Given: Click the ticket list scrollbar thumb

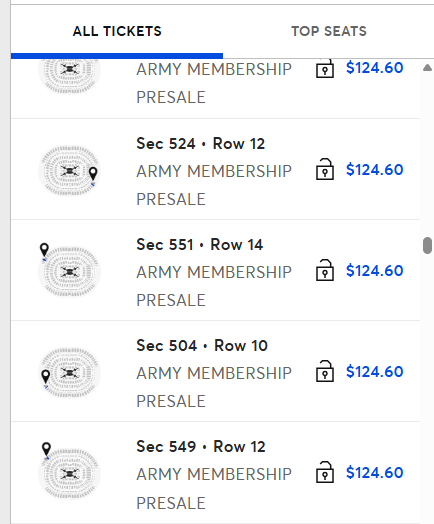Looking at the screenshot, I should (x=427, y=246).
